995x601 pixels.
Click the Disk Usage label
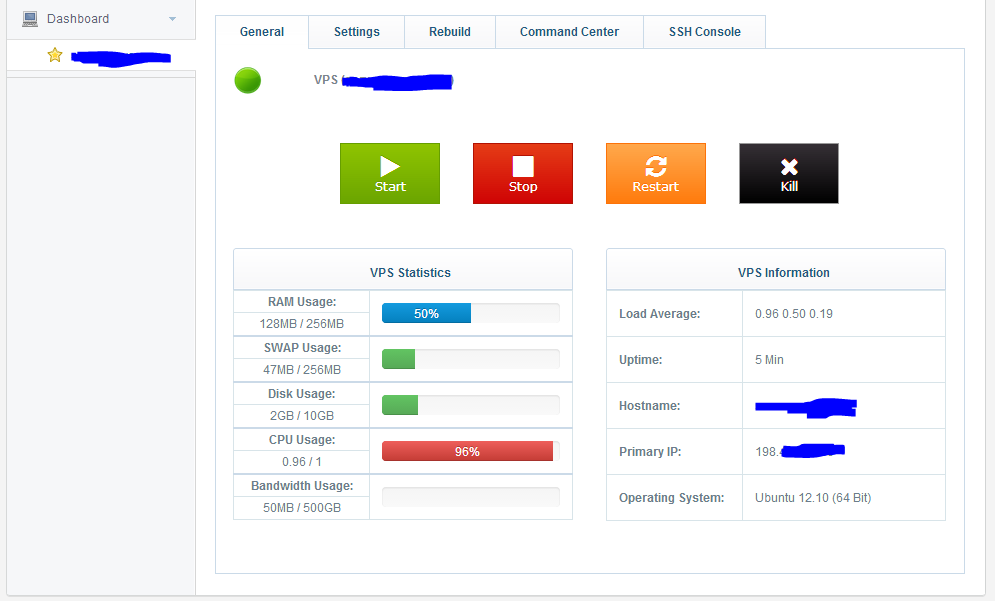click(x=301, y=394)
